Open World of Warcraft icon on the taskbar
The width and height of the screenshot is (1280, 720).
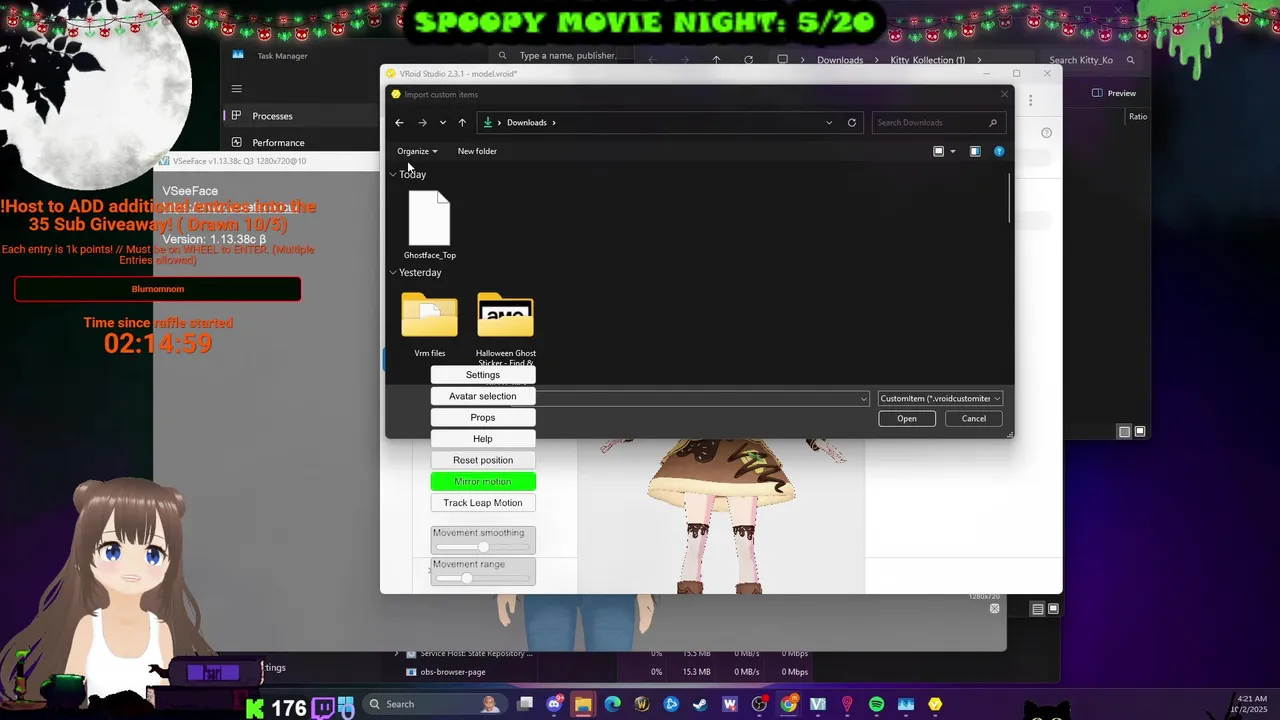click(x=642, y=704)
